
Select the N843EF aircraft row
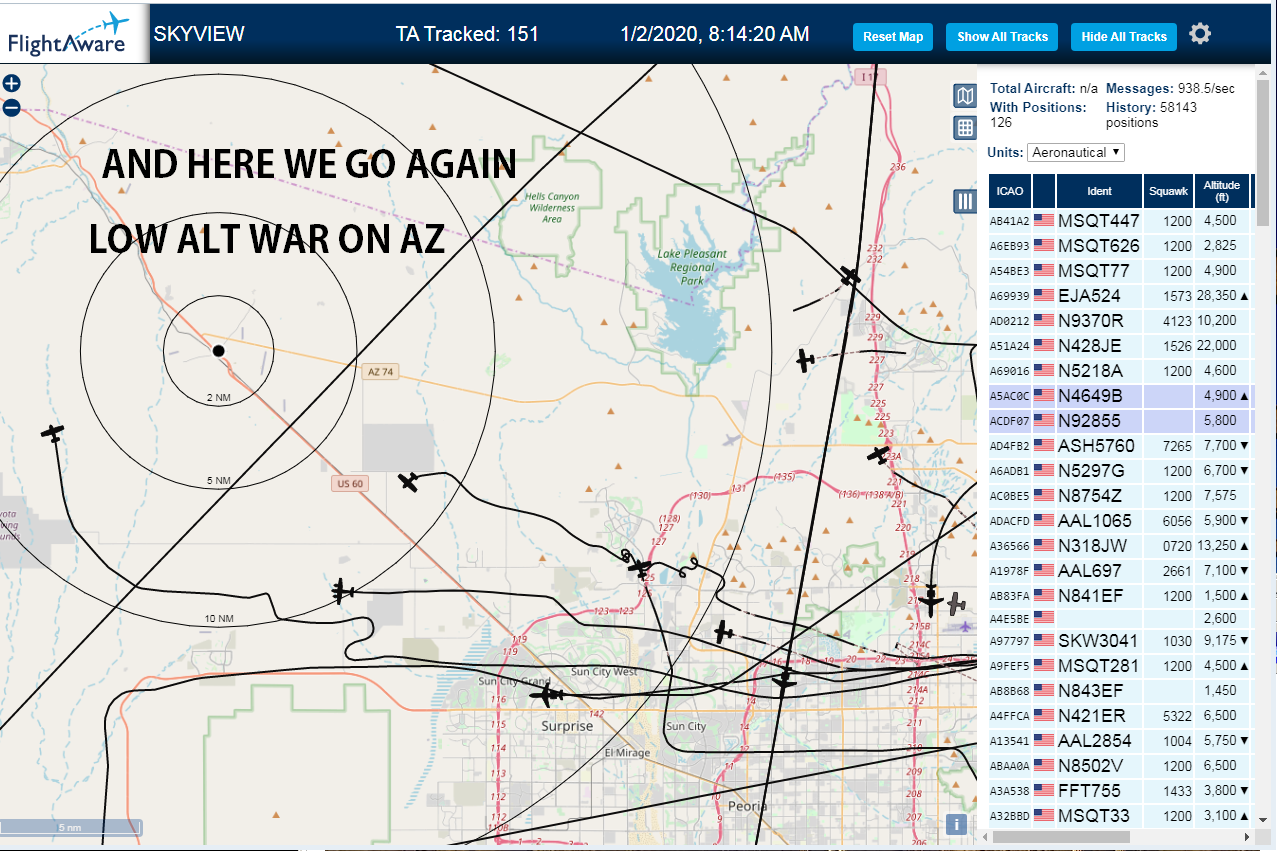coord(1120,691)
